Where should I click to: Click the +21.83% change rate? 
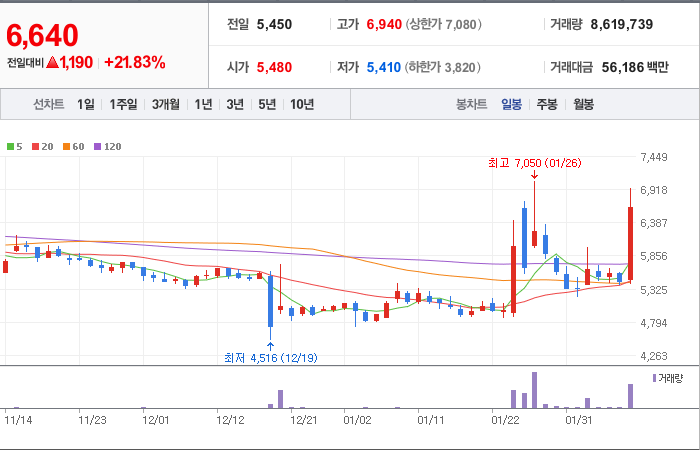pos(135,63)
